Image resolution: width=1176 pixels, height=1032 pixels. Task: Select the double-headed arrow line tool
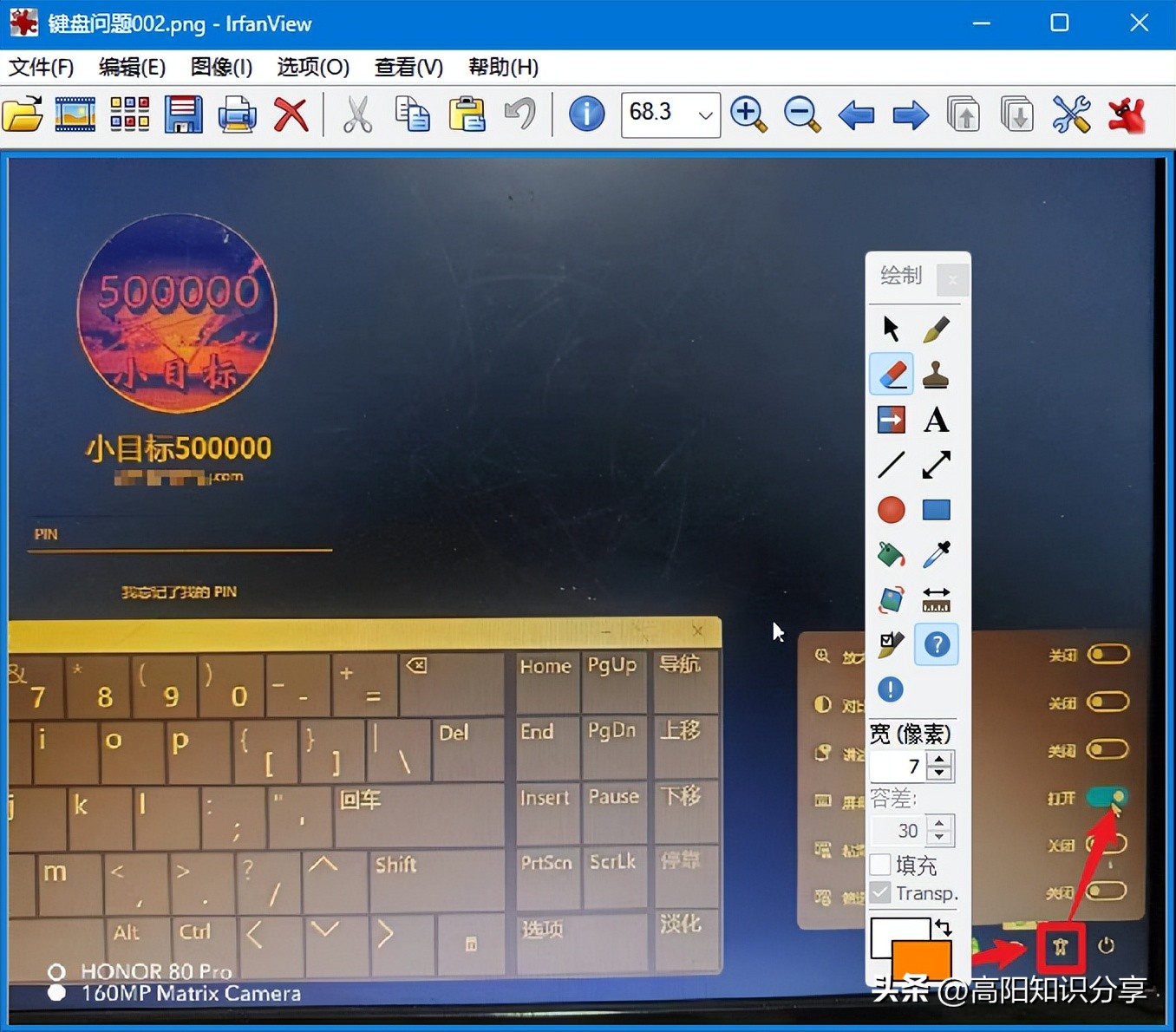pos(936,465)
